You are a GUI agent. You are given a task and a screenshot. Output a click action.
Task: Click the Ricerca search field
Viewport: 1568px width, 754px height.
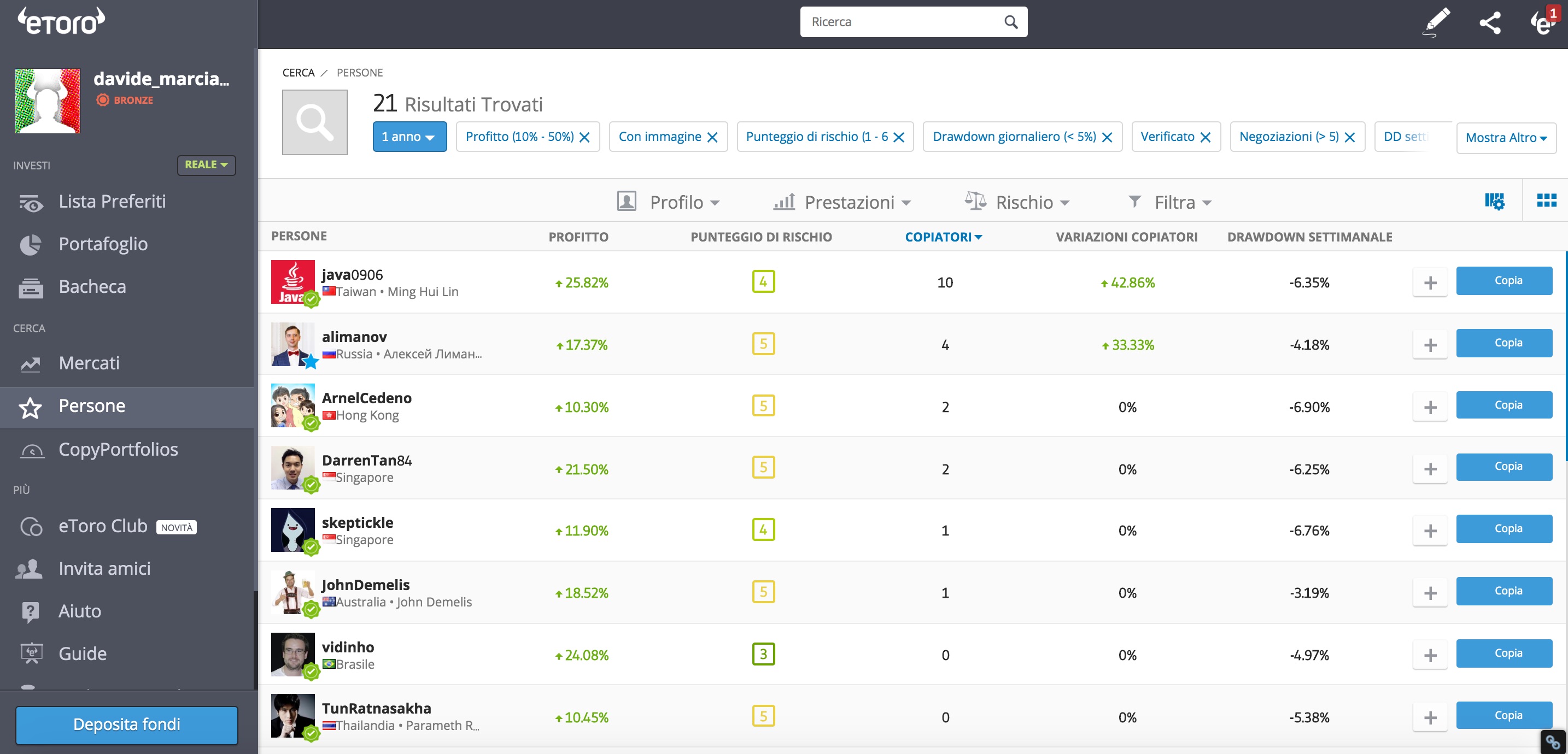913,22
